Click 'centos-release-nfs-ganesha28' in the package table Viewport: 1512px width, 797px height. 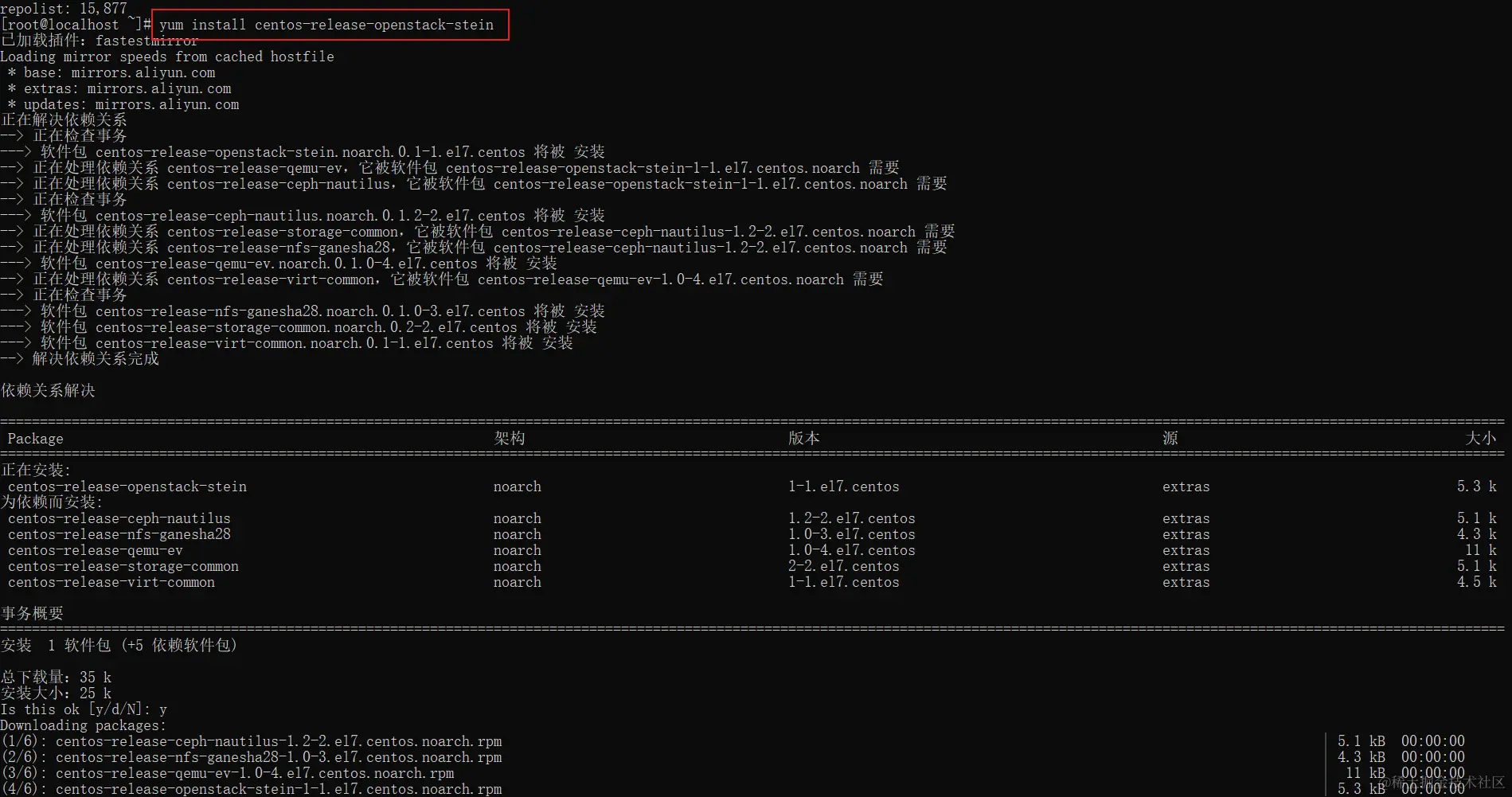coord(119,534)
